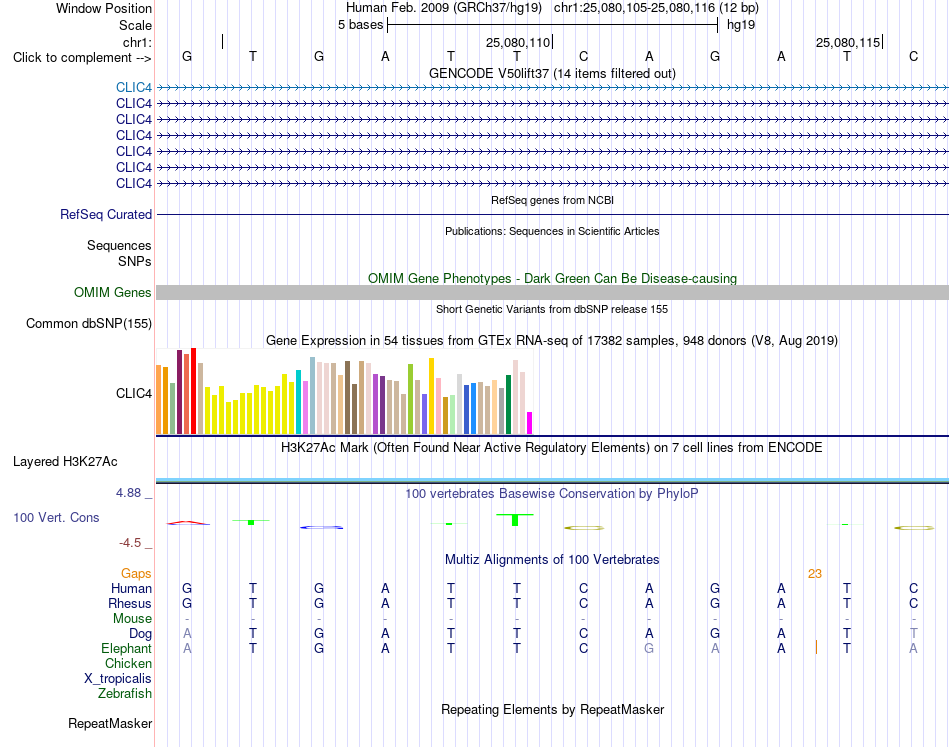The height and width of the screenshot is (747, 950).
Task: Click the '5 bases' scale bar label
Action: tap(360, 25)
